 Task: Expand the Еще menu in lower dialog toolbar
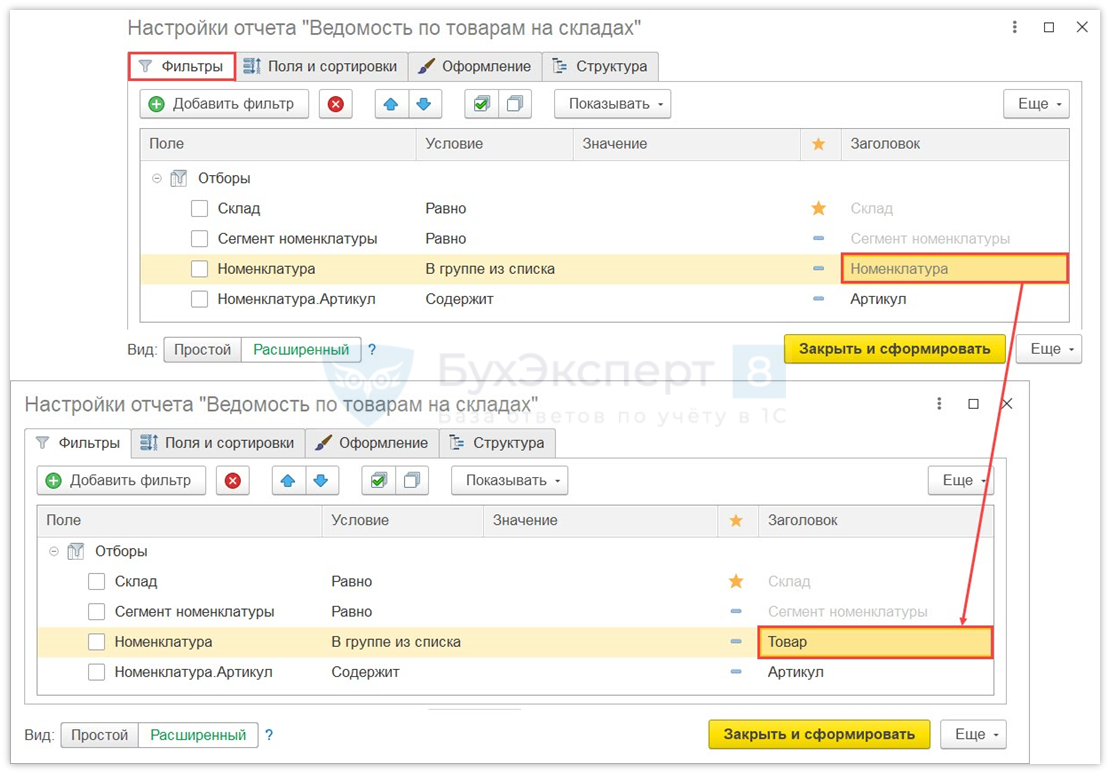(964, 481)
